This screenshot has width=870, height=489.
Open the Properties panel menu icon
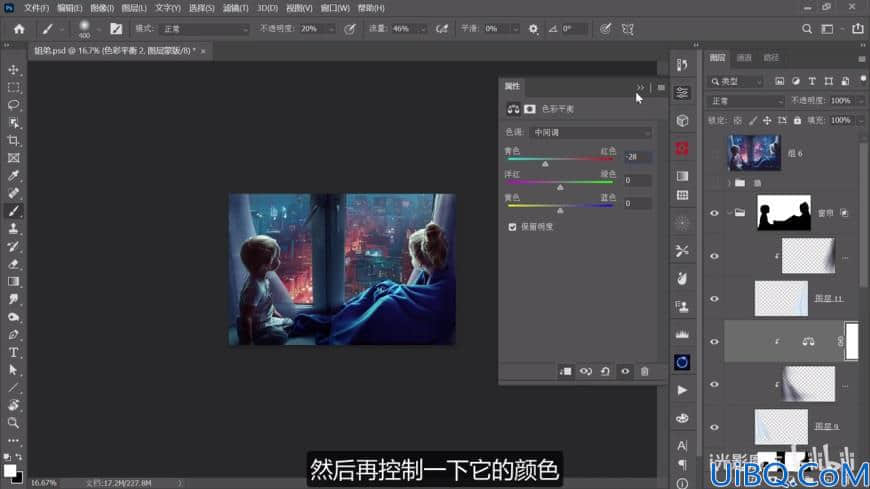[x=661, y=88]
